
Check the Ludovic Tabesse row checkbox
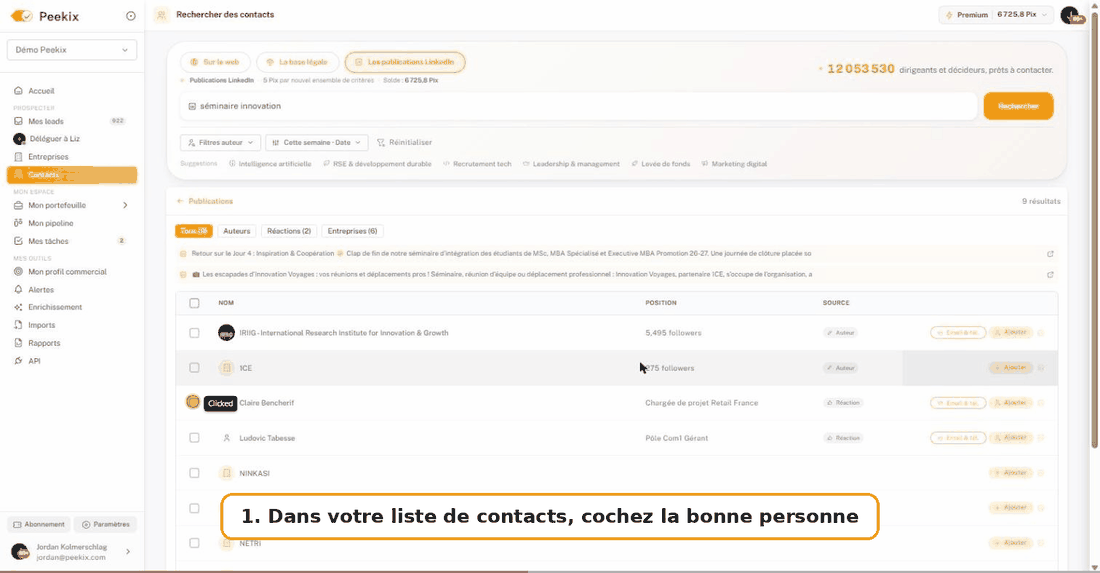[194, 438]
